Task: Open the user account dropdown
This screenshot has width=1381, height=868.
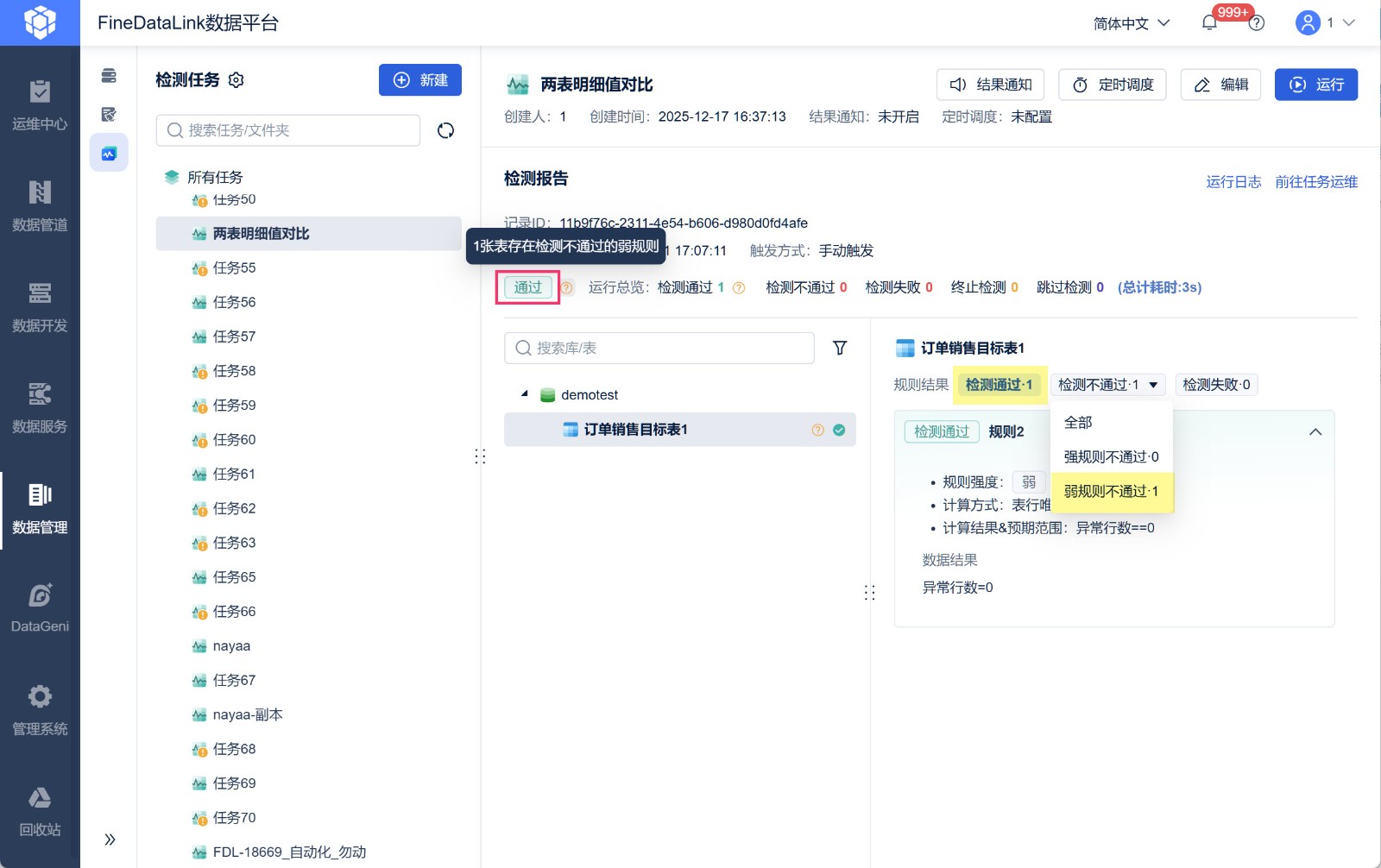Action: (1325, 22)
